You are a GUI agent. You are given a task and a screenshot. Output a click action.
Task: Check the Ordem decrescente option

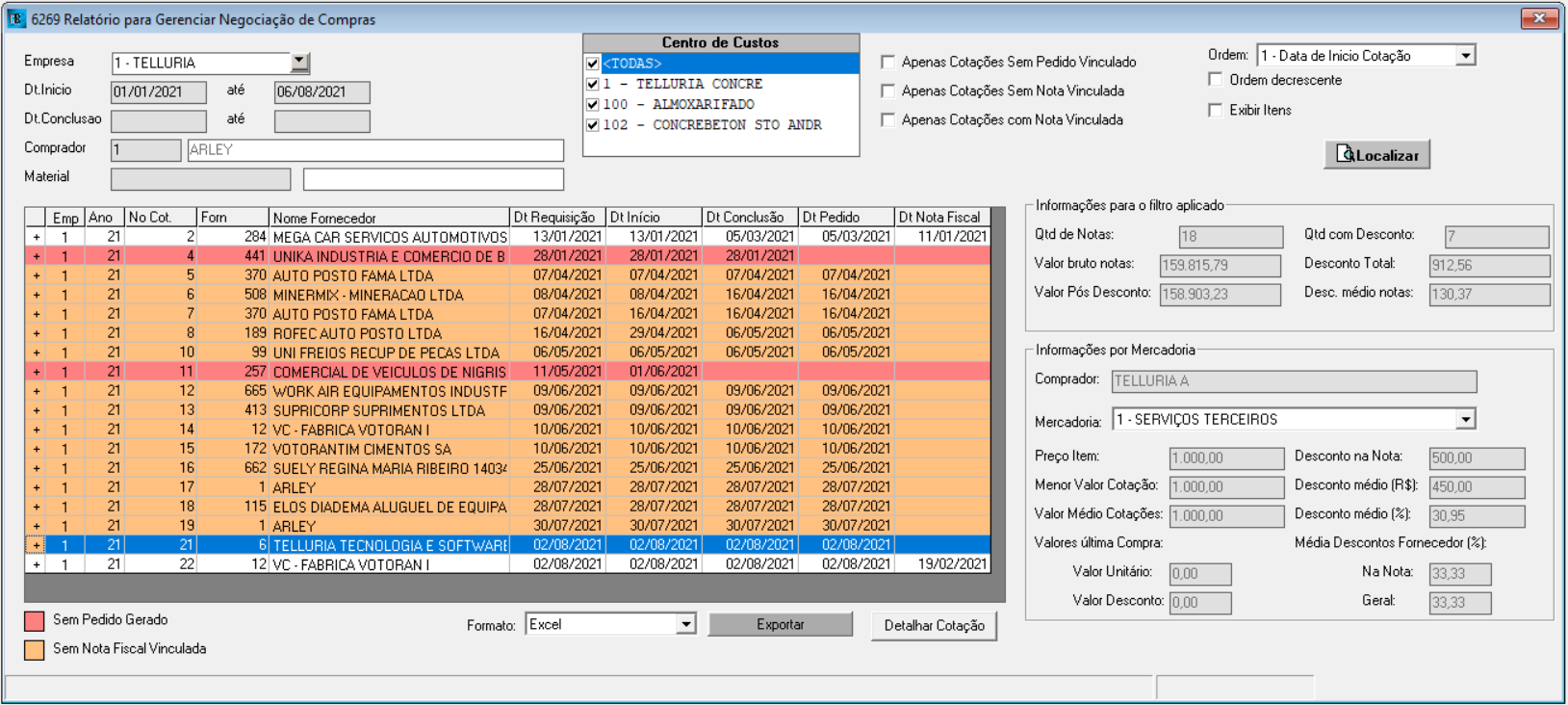1216,80
